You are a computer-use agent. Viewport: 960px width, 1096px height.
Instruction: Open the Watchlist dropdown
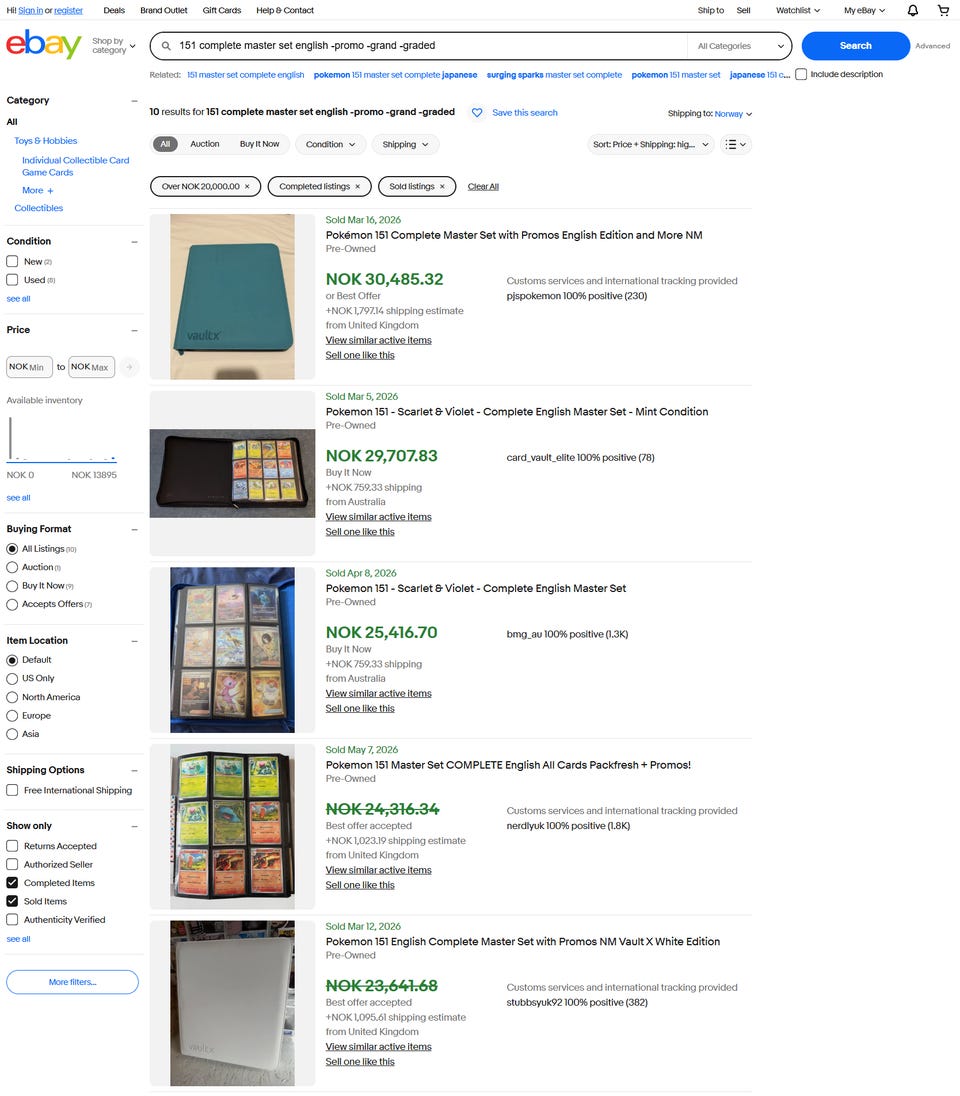798,10
